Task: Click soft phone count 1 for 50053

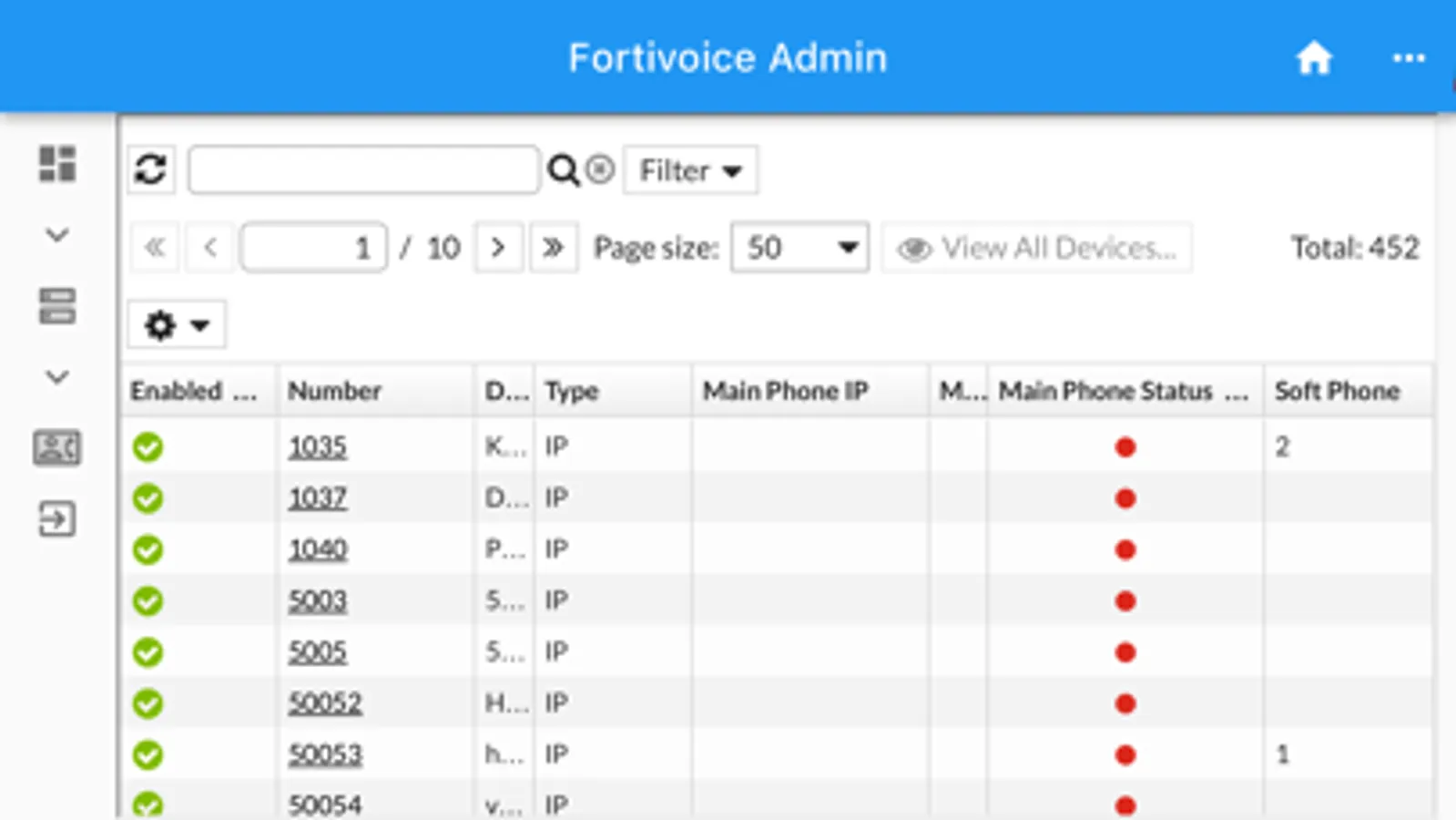Action: pos(1282,754)
